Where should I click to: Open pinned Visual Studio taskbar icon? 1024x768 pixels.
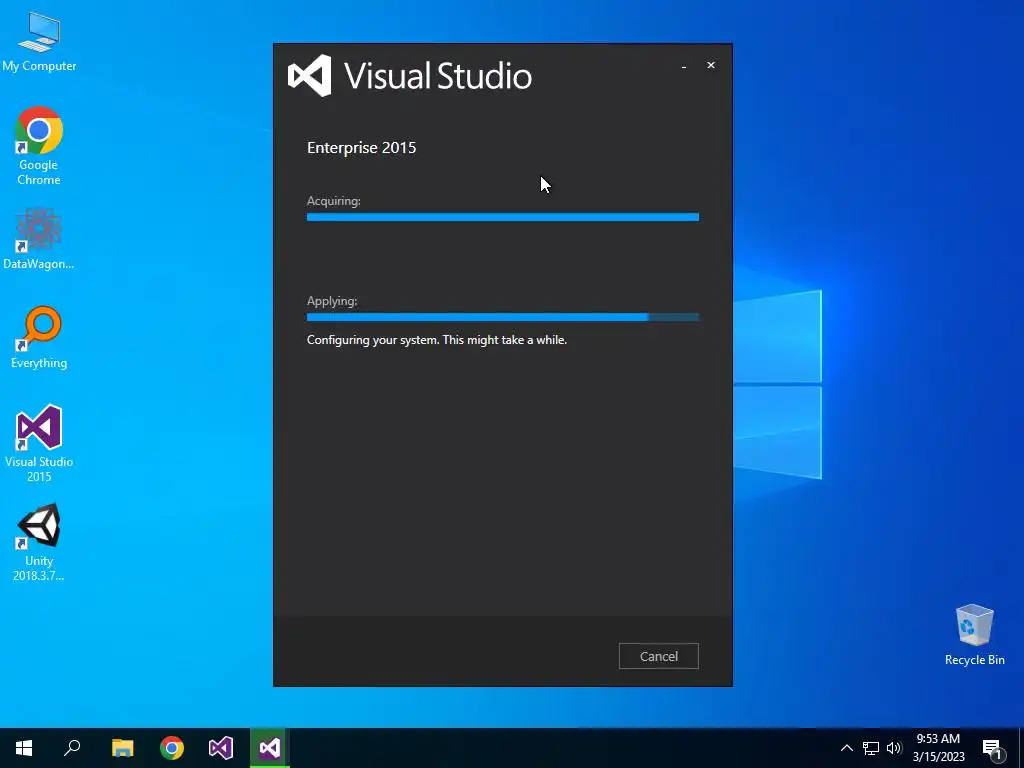click(221, 748)
